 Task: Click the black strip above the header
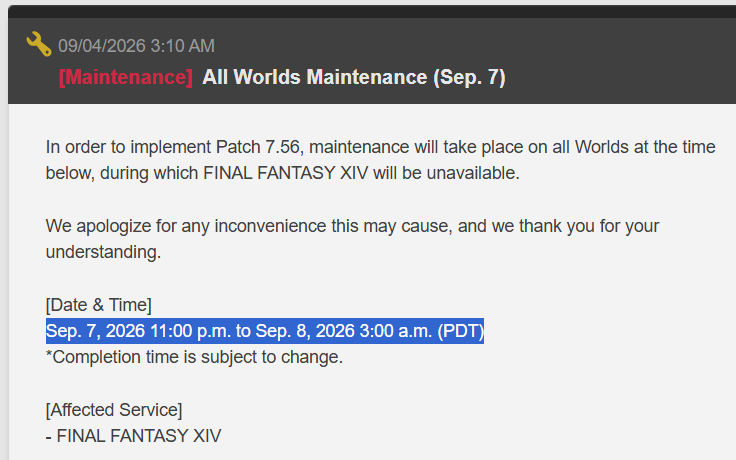pyautogui.click(x=372, y=12)
